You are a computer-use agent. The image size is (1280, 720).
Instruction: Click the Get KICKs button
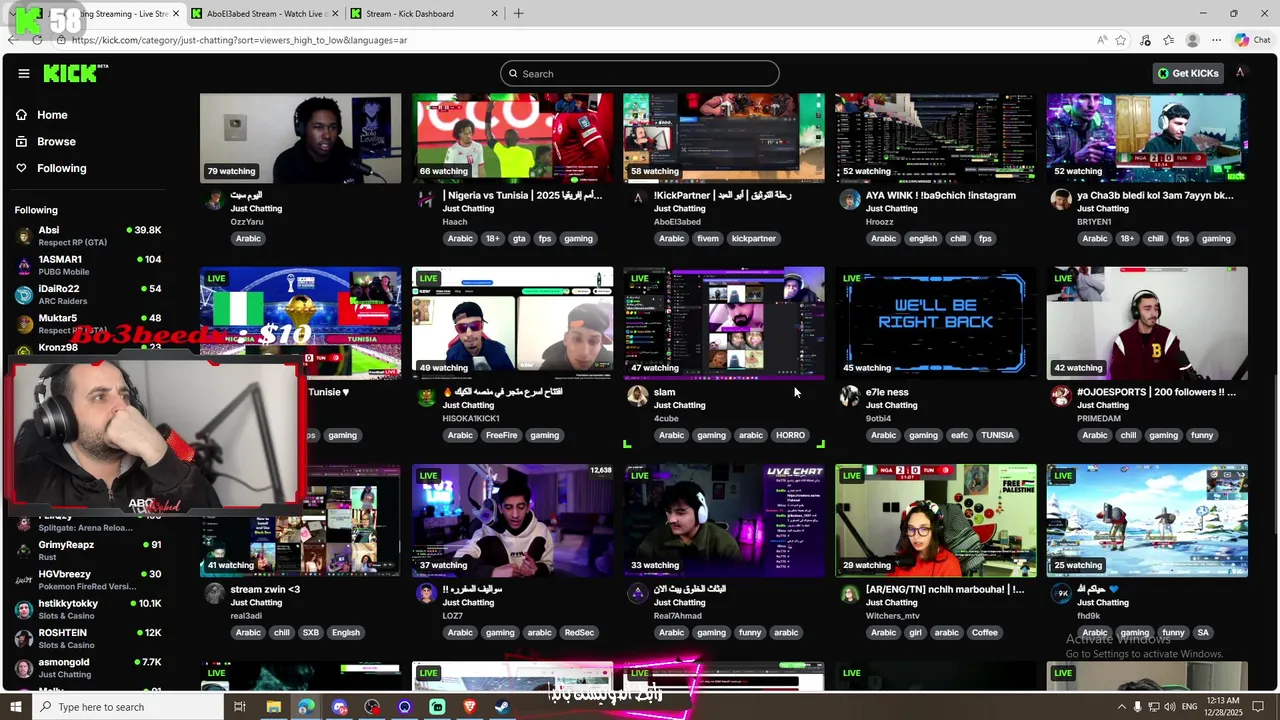click(x=1188, y=73)
